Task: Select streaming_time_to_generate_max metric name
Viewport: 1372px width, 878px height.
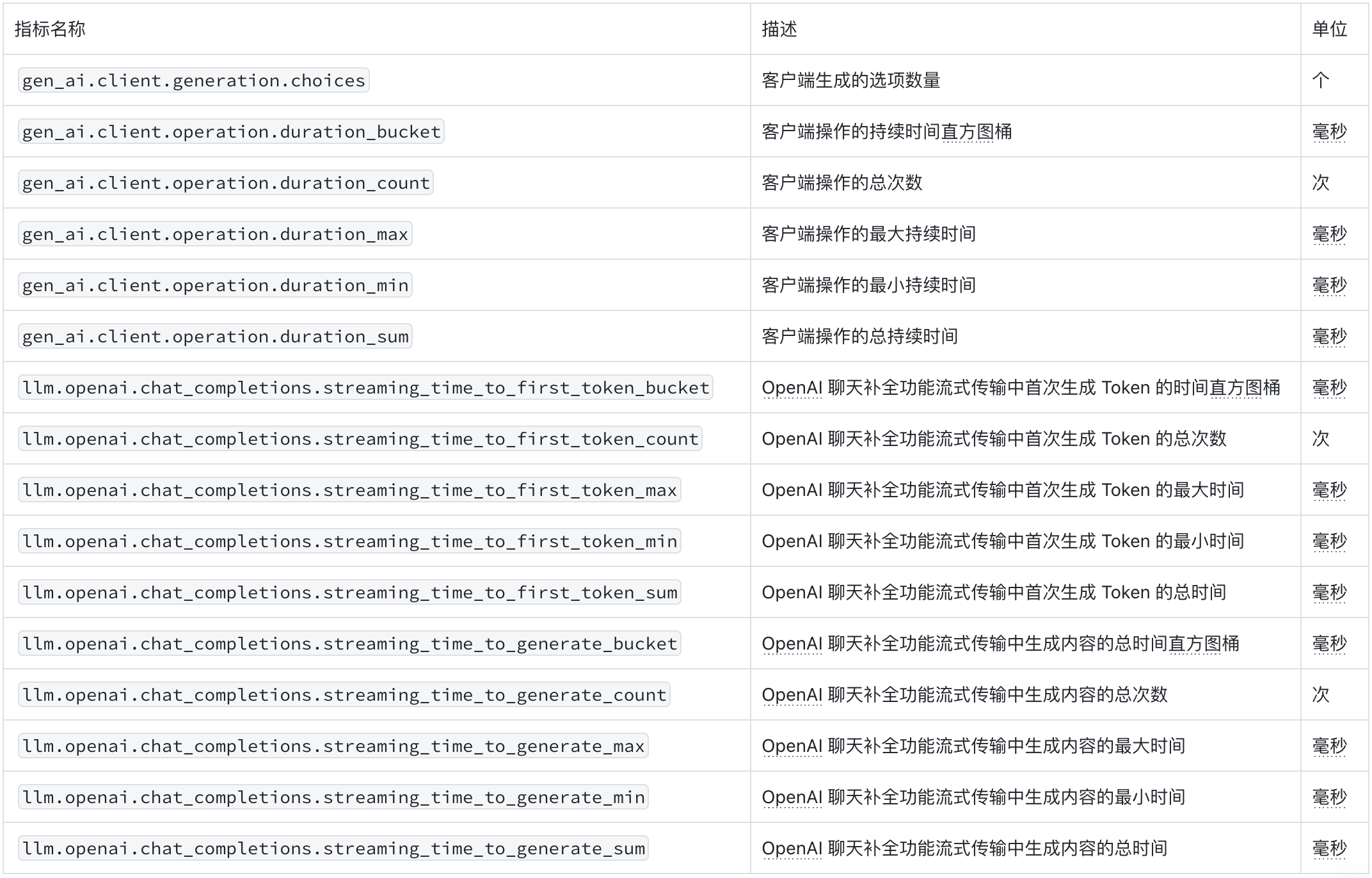Action: 333,746
